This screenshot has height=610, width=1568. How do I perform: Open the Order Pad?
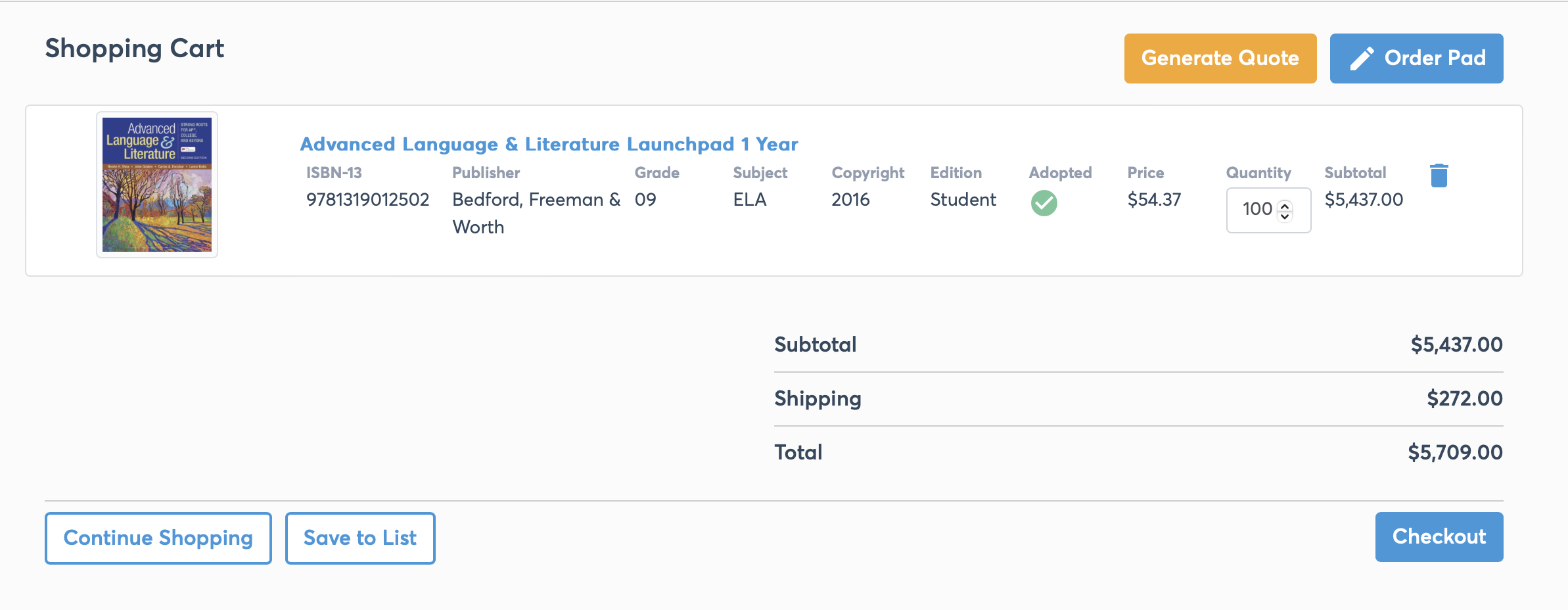tap(1416, 59)
